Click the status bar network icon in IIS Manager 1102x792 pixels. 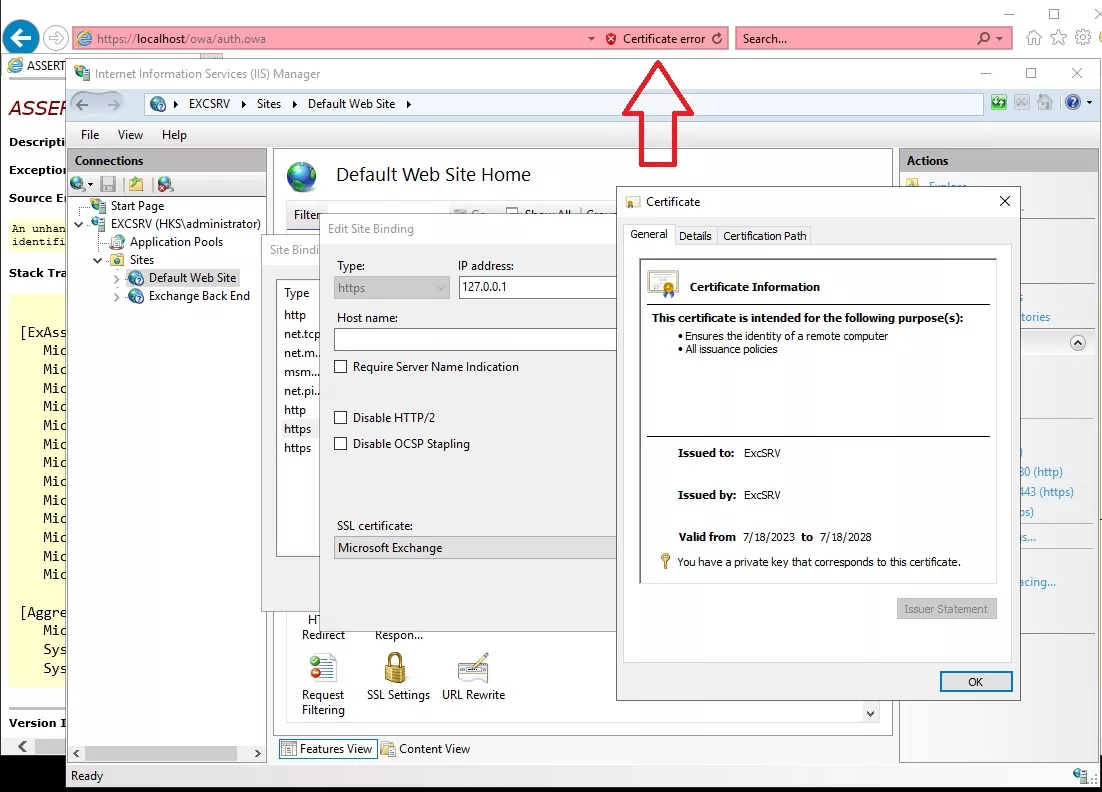[x=1080, y=775]
